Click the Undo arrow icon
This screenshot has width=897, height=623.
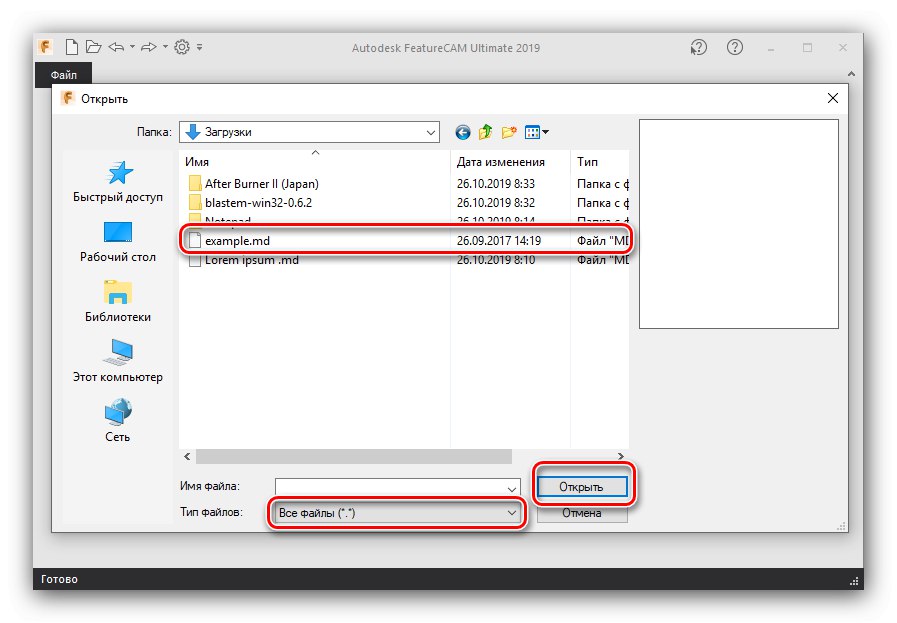117,47
